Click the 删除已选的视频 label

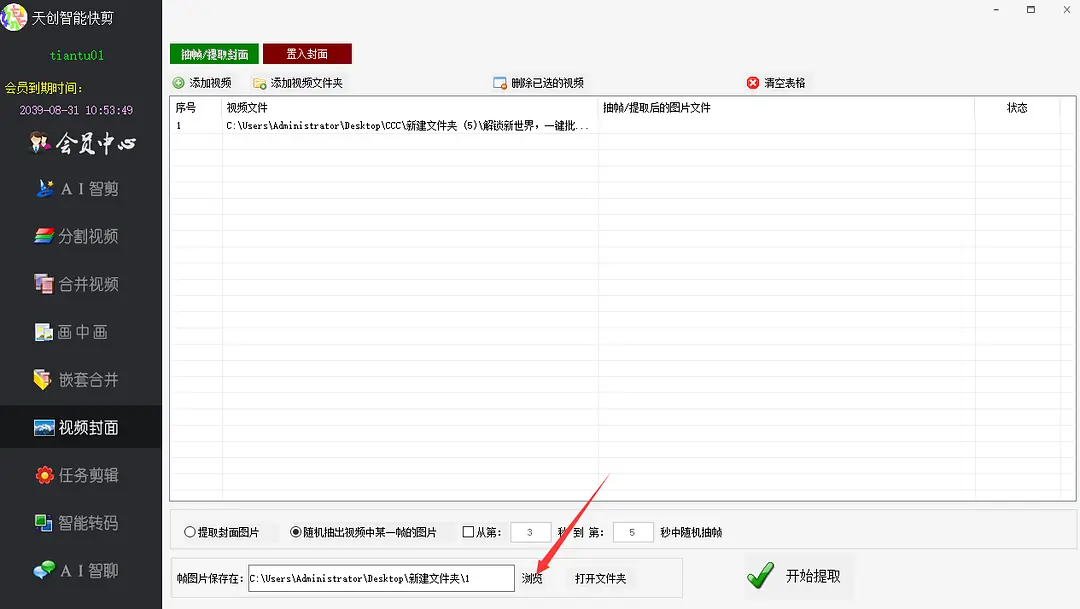548,83
